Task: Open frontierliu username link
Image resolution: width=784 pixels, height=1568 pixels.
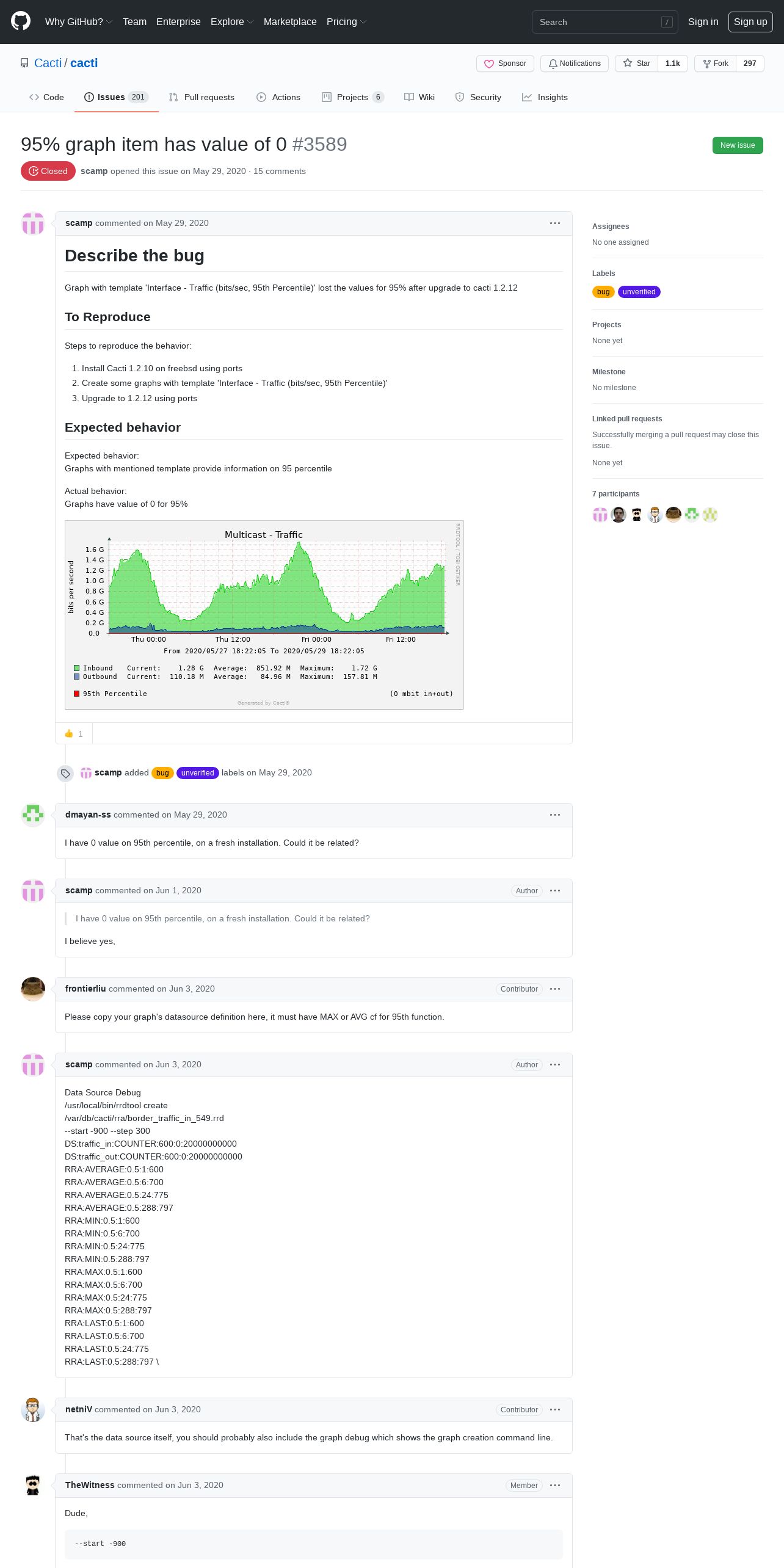Action: point(85,989)
